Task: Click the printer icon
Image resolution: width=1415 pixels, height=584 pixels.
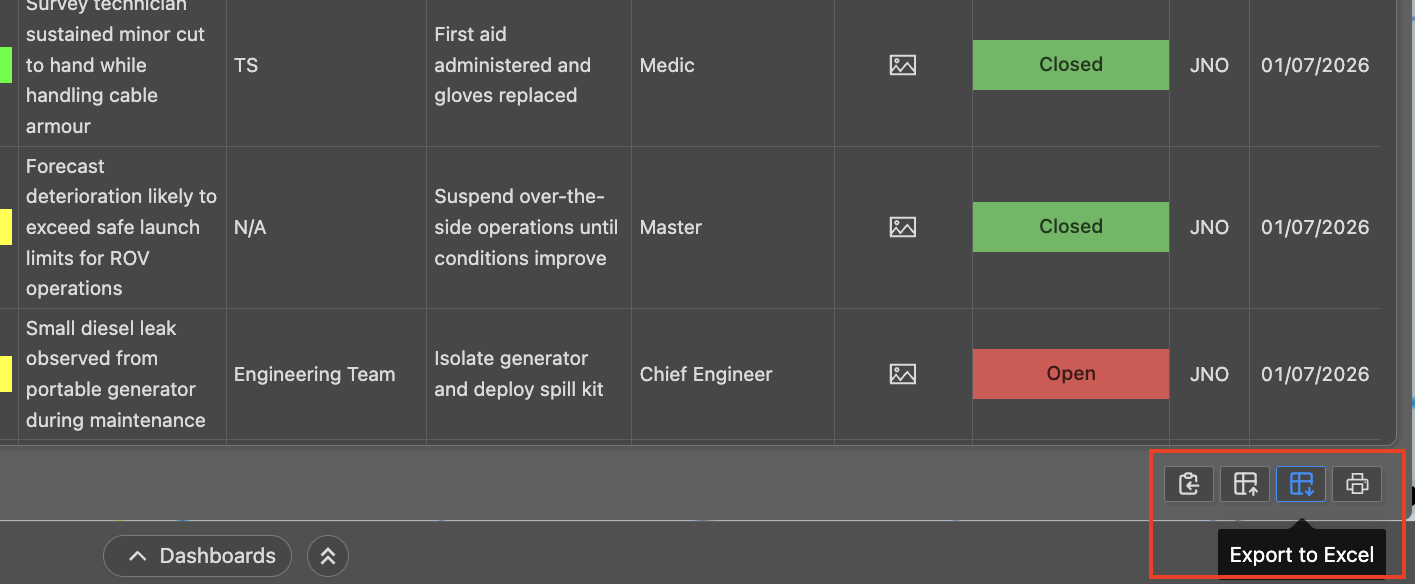Action: click(x=1357, y=484)
